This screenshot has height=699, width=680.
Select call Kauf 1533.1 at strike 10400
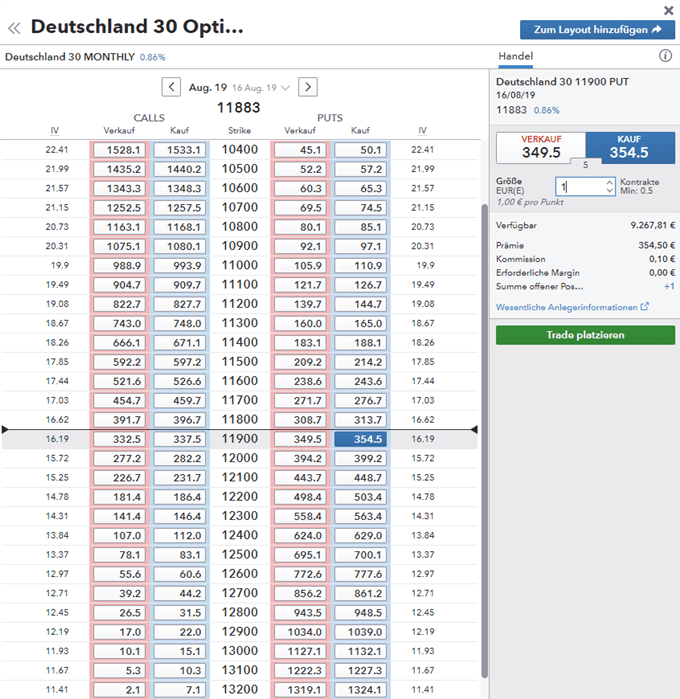pyautogui.click(x=180, y=150)
